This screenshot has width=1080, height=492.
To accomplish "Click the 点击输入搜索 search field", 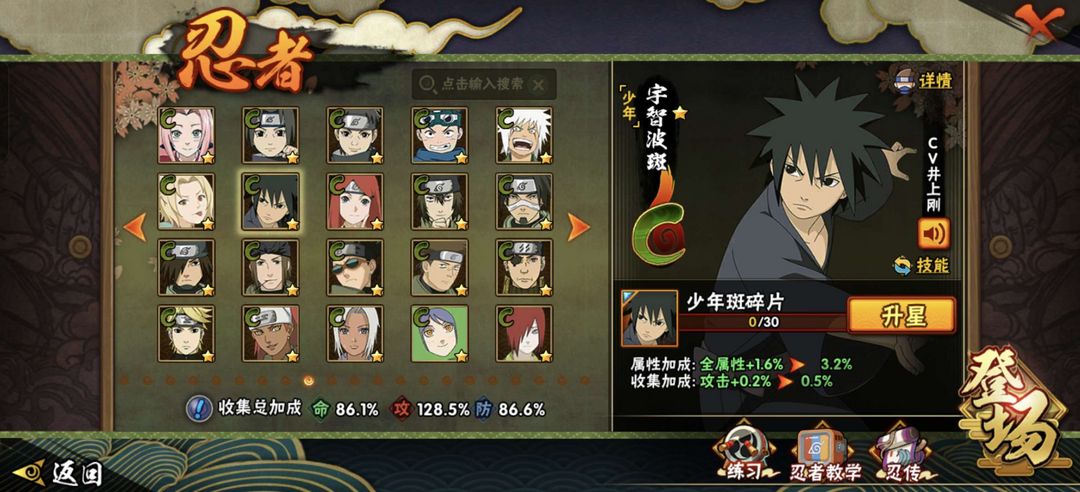I will tap(484, 84).
